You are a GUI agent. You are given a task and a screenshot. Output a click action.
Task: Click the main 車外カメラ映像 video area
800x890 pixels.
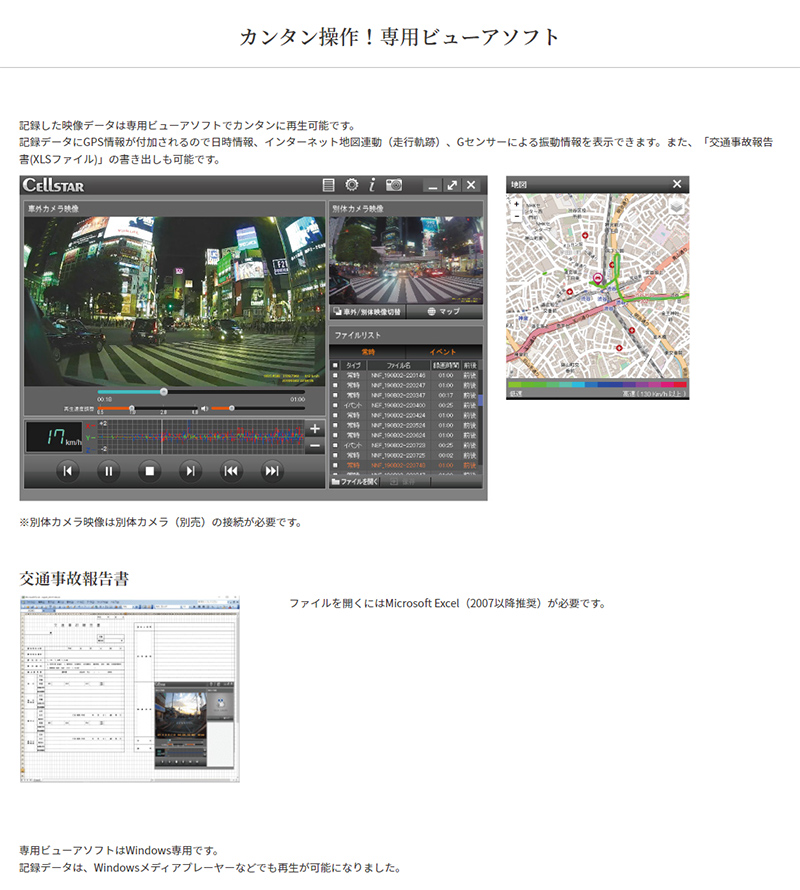[174, 301]
